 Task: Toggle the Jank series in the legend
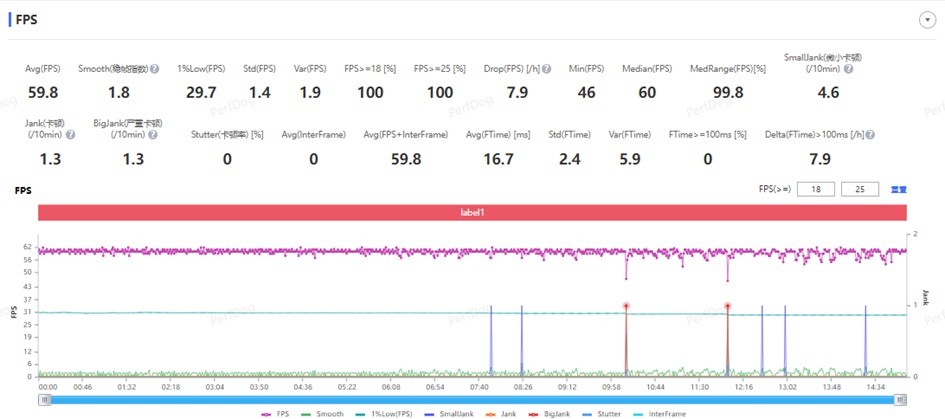pyautogui.click(x=500, y=414)
